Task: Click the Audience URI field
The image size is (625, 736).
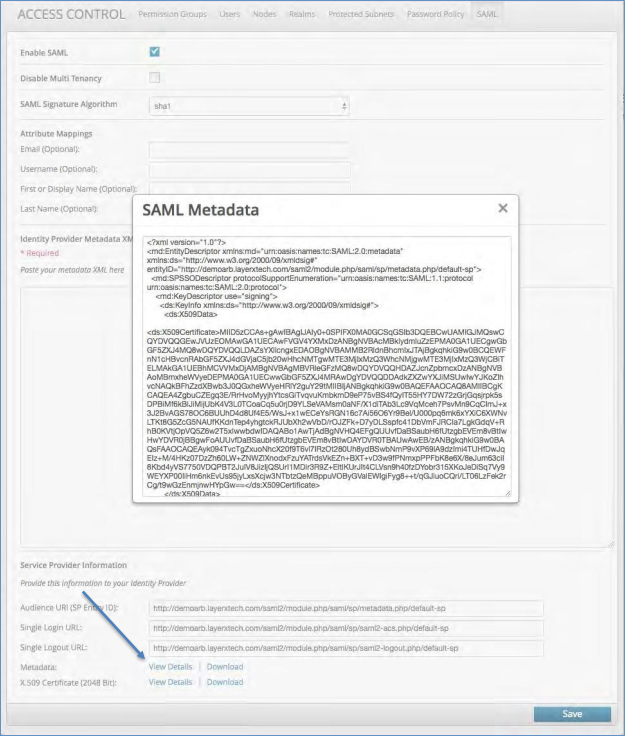Action: (345, 608)
